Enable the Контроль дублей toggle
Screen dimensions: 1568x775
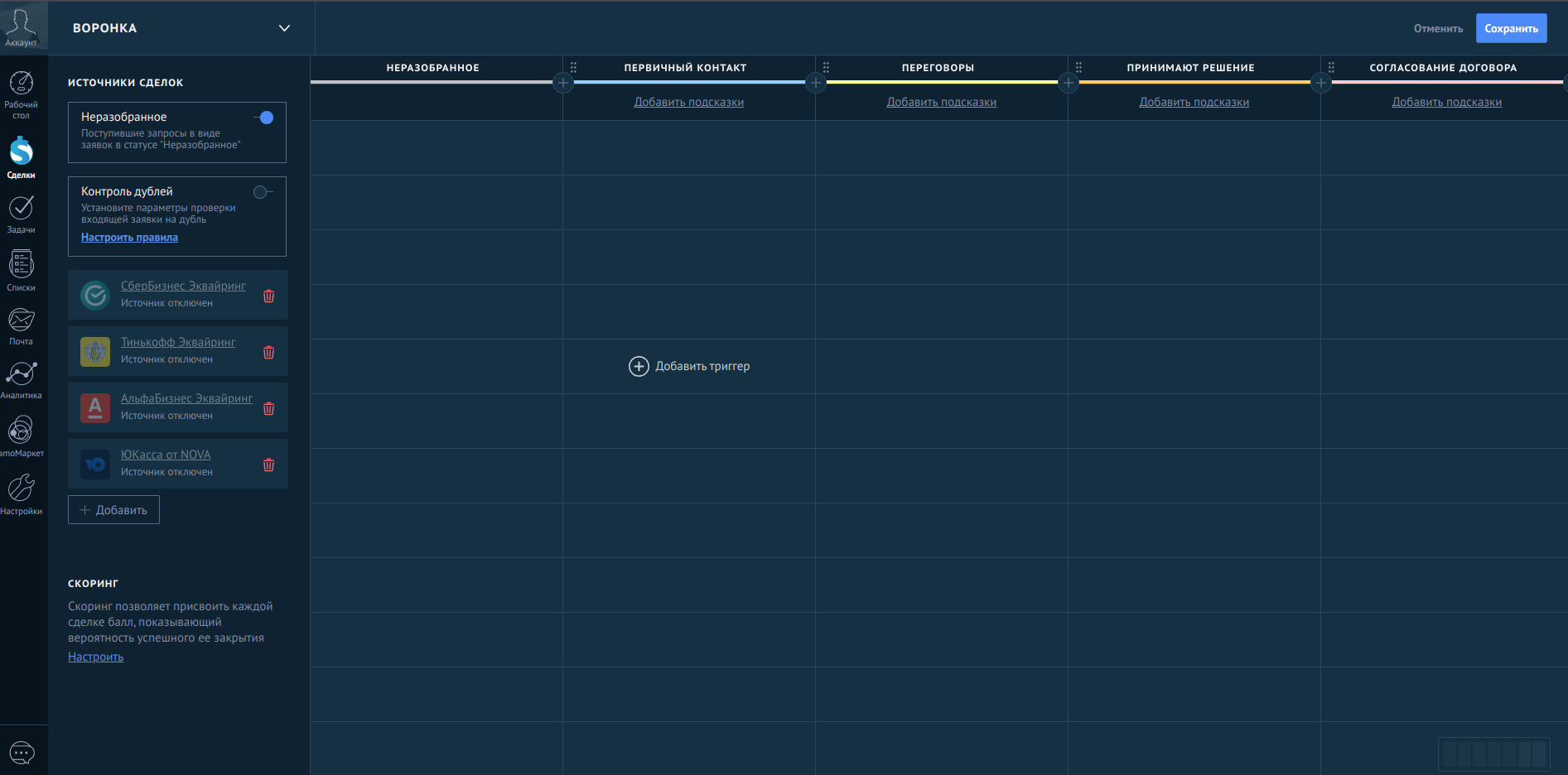[263, 192]
